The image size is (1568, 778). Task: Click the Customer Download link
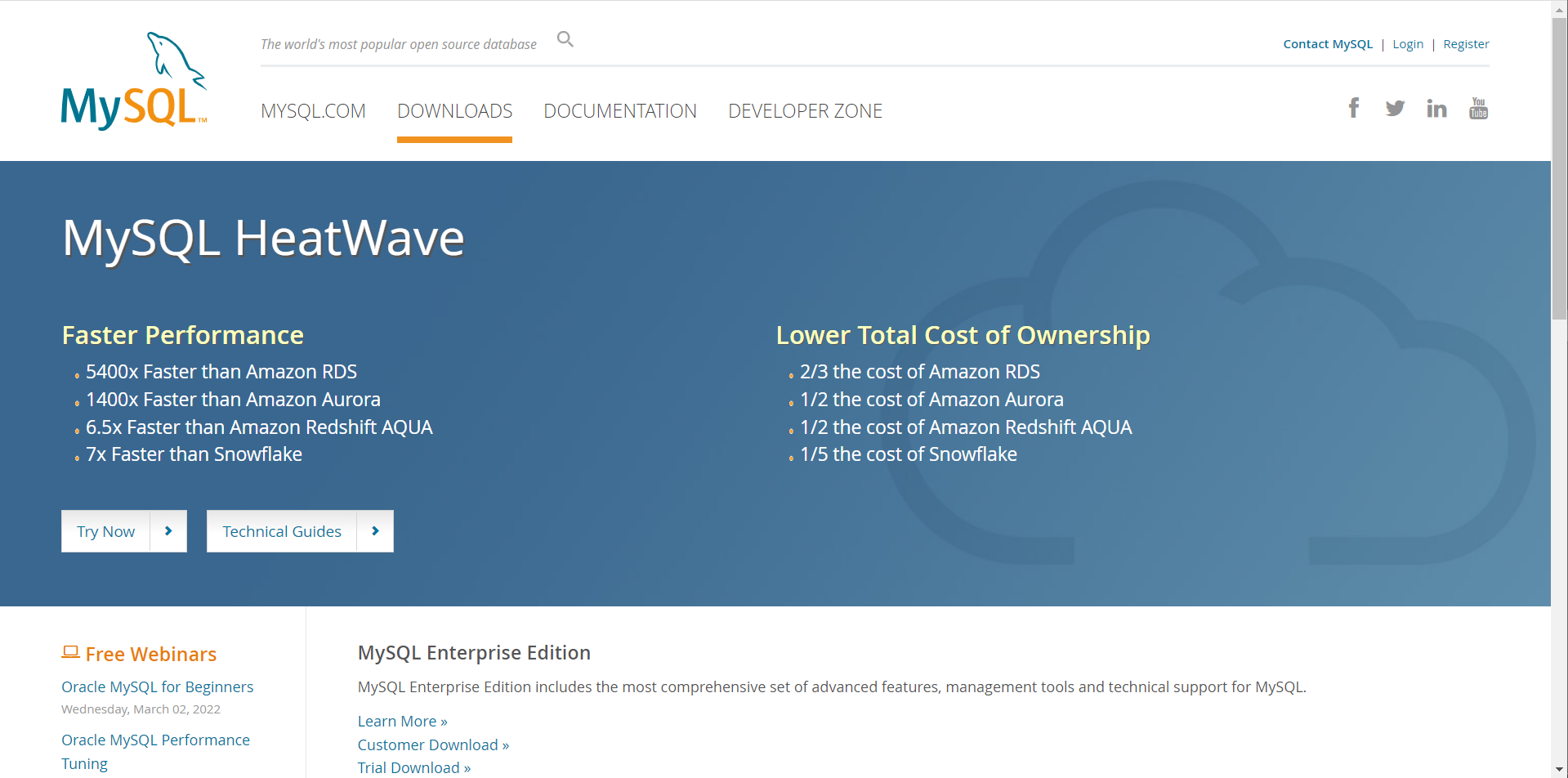click(x=433, y=744)
